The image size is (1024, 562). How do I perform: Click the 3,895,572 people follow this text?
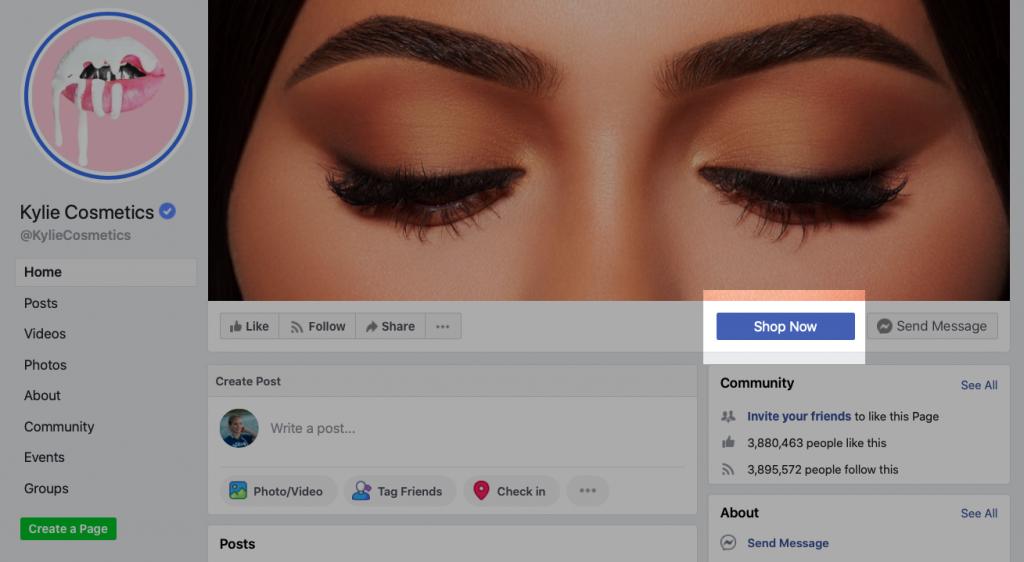[x=822, y=470]
